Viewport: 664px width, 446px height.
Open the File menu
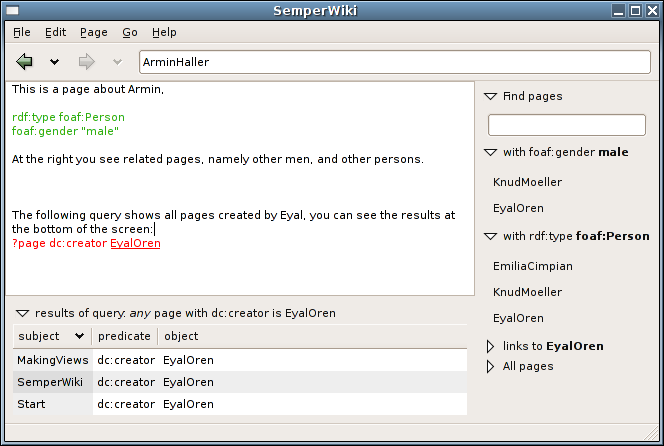coord(22,32)
